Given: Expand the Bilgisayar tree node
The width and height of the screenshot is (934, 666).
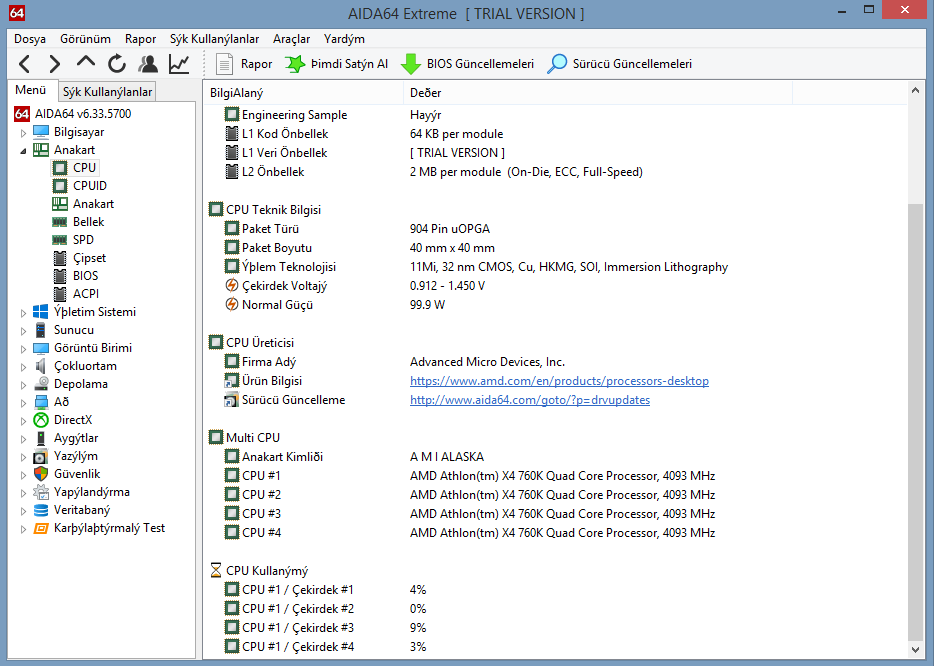Looking at the screenshot, I should coord(23,133).
